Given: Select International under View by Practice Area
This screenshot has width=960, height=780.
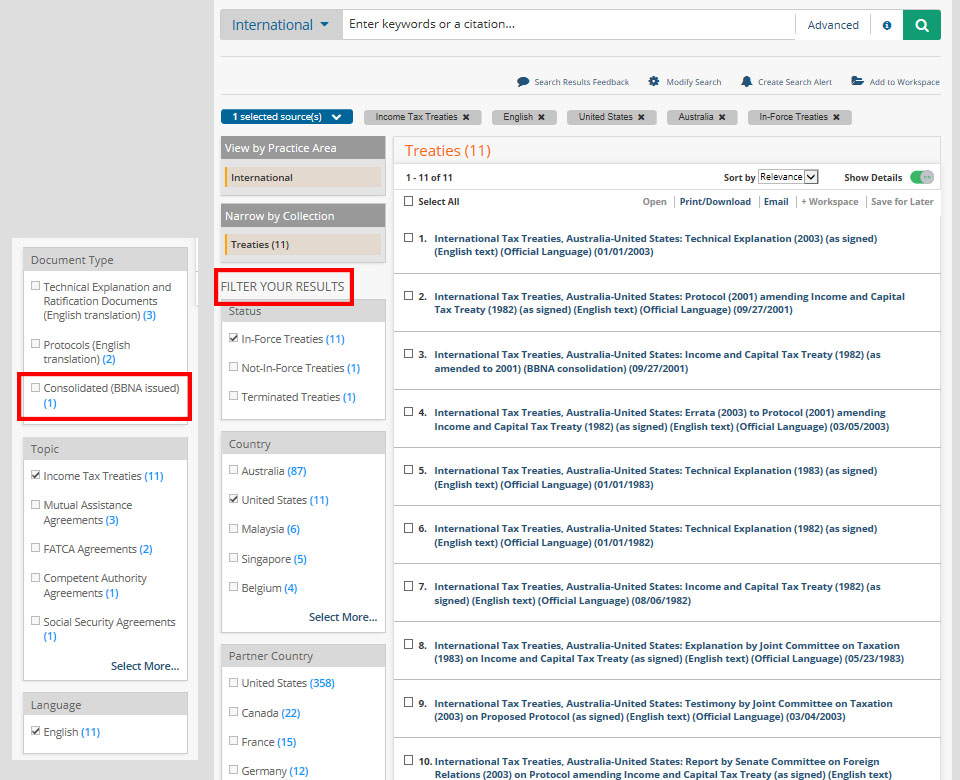Looking at the screenshot, I should point(303,178).
